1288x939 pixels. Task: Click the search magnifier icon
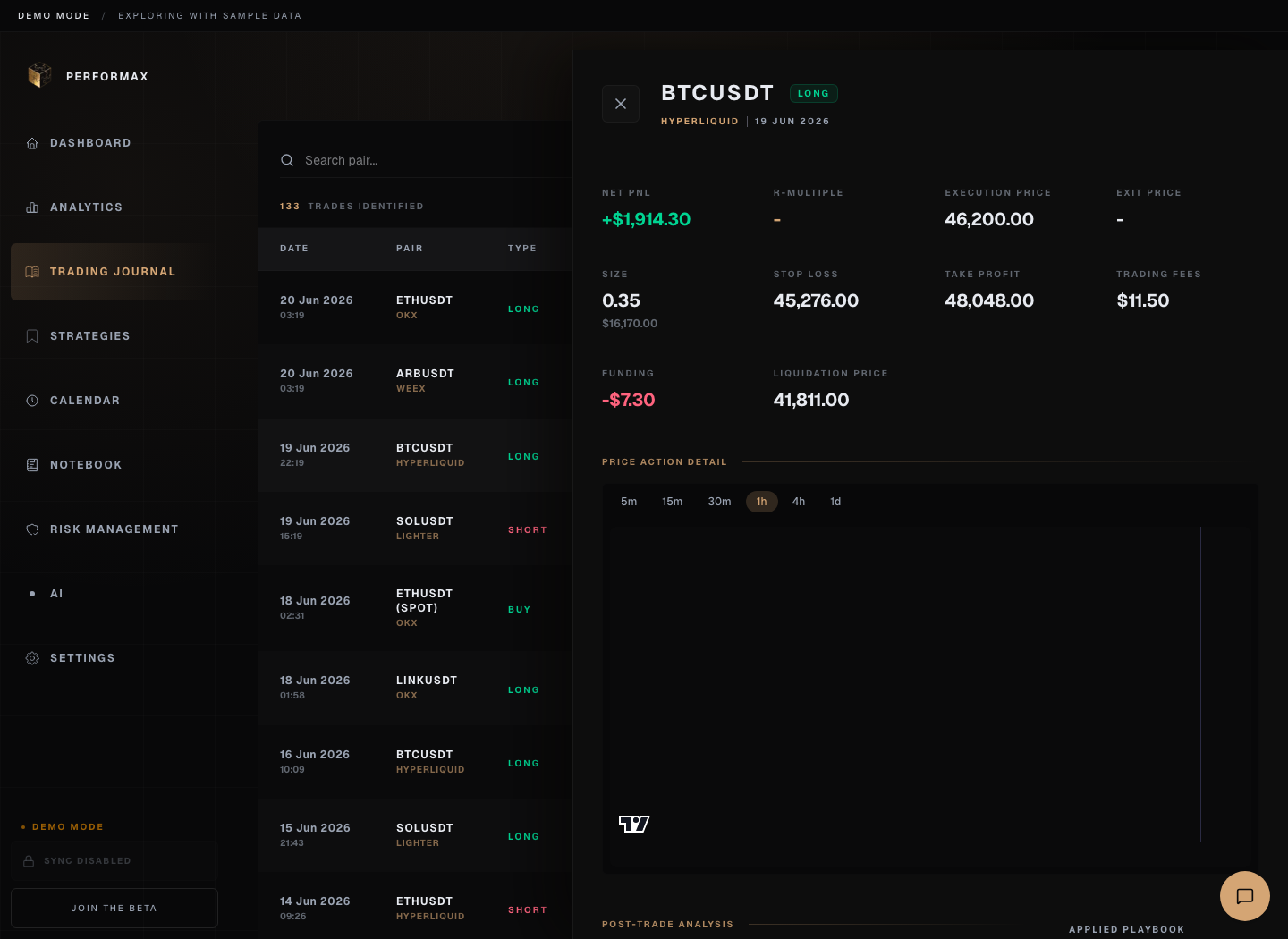tap(287, 160)
